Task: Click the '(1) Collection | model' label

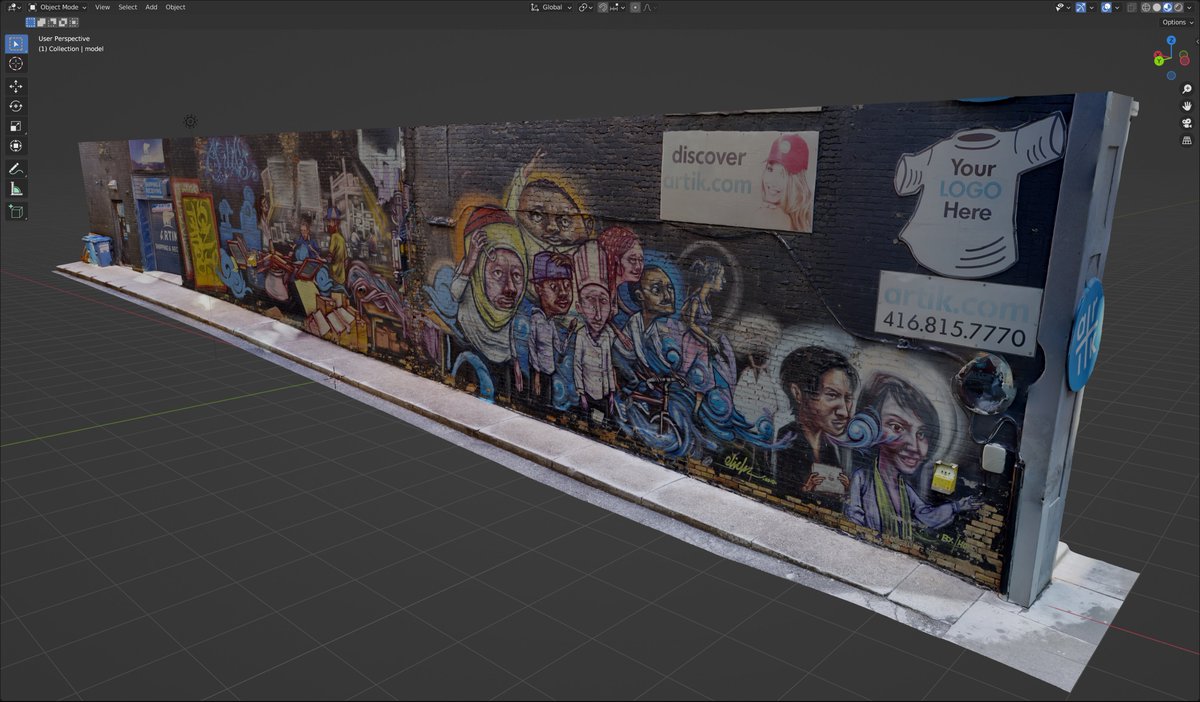Action: click(x=71, y=49)
